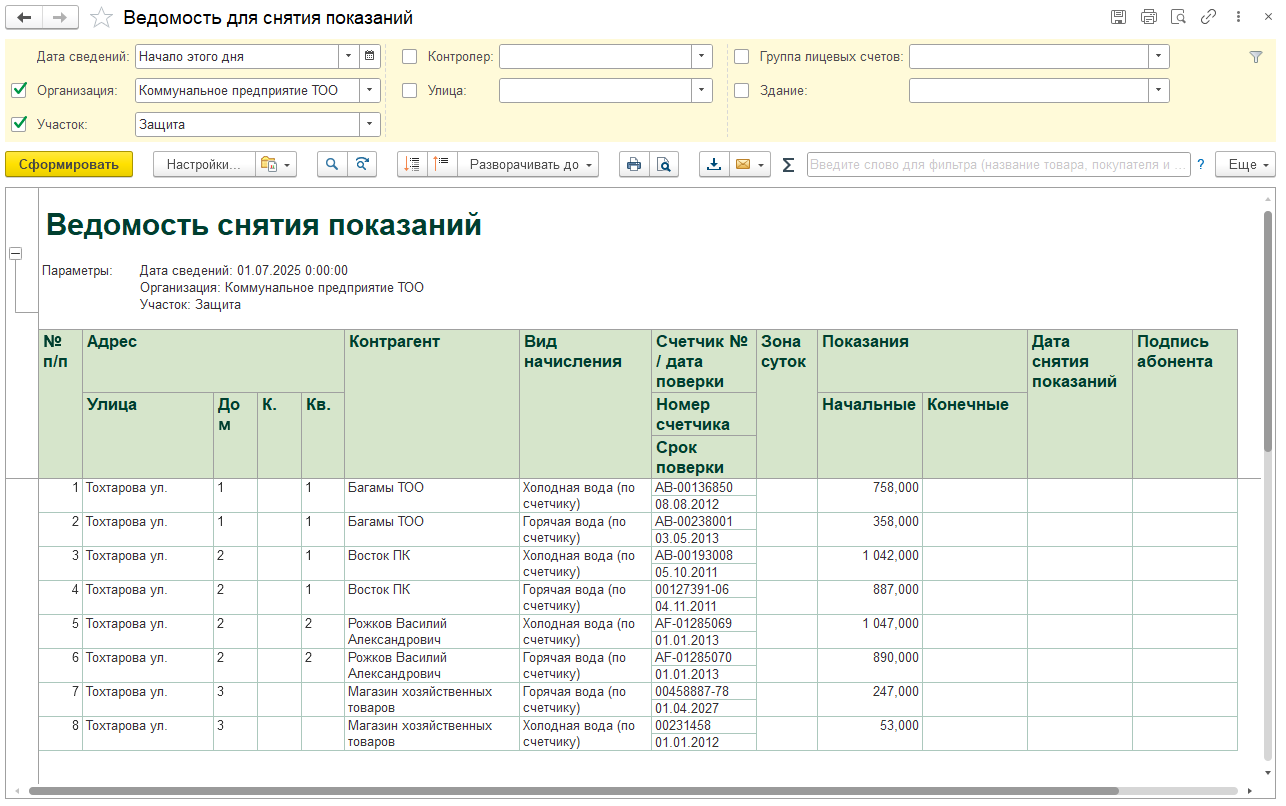Get a link to this report

pyautogui.click(x=1209, y=17)
